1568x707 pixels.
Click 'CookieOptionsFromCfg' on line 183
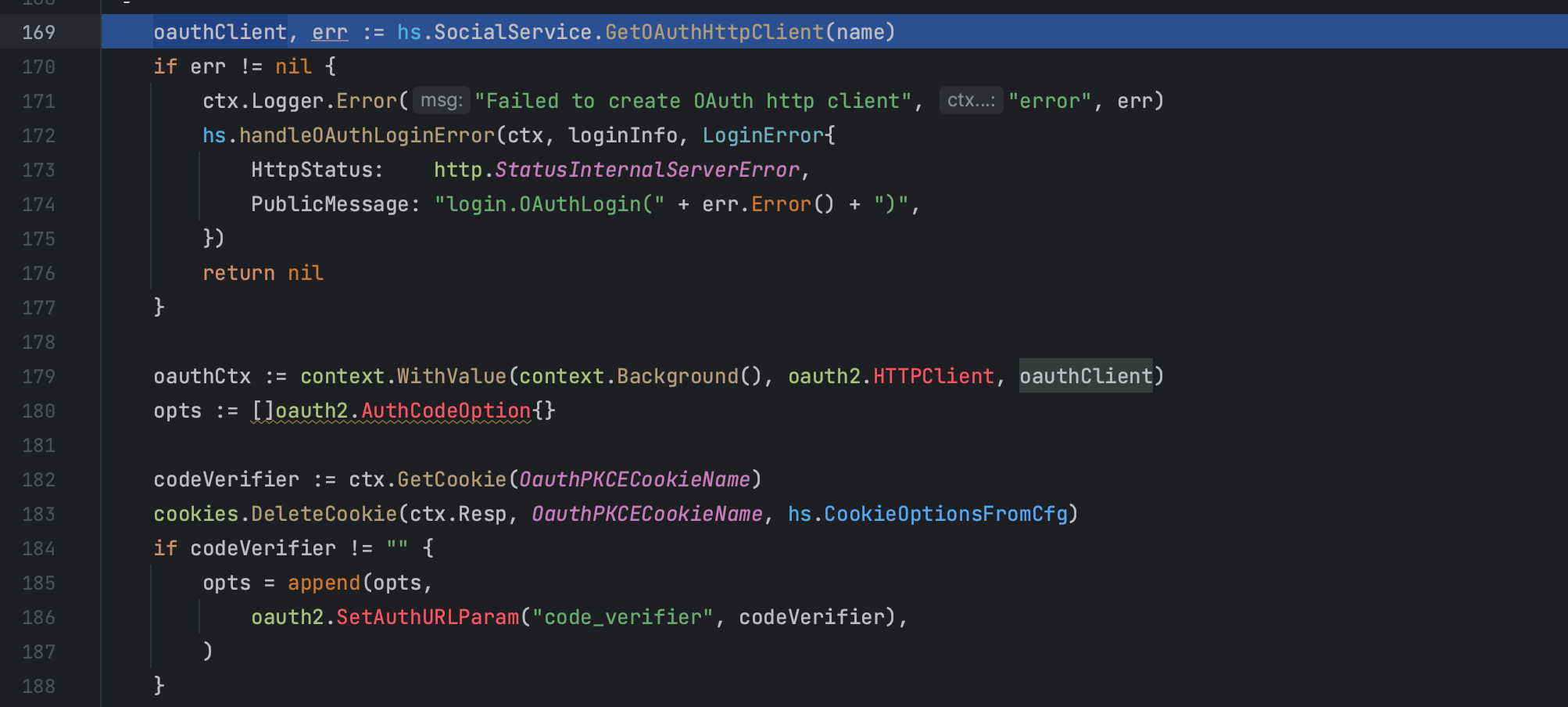[947, 514]
